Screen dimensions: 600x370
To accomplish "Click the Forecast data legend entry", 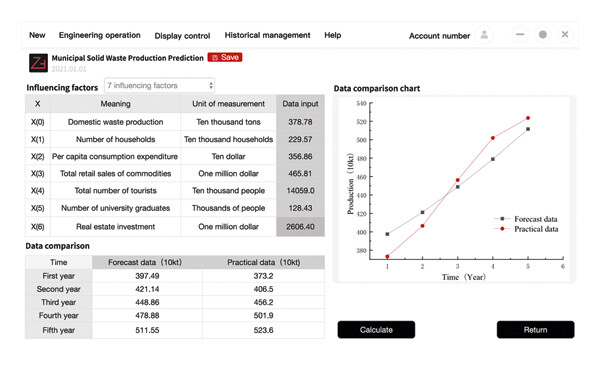I will [526, 219].
